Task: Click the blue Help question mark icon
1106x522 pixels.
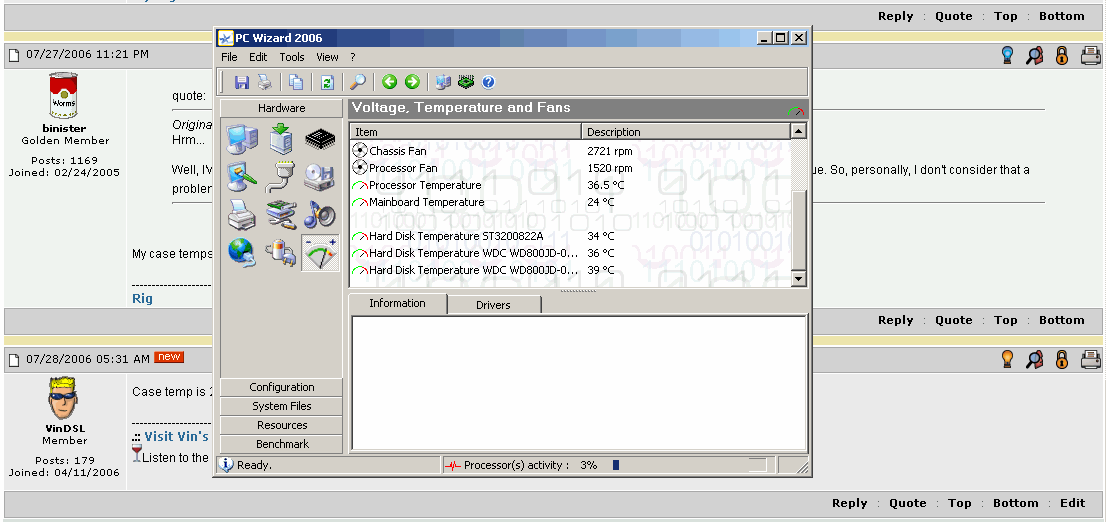Action: pos(488,82)
